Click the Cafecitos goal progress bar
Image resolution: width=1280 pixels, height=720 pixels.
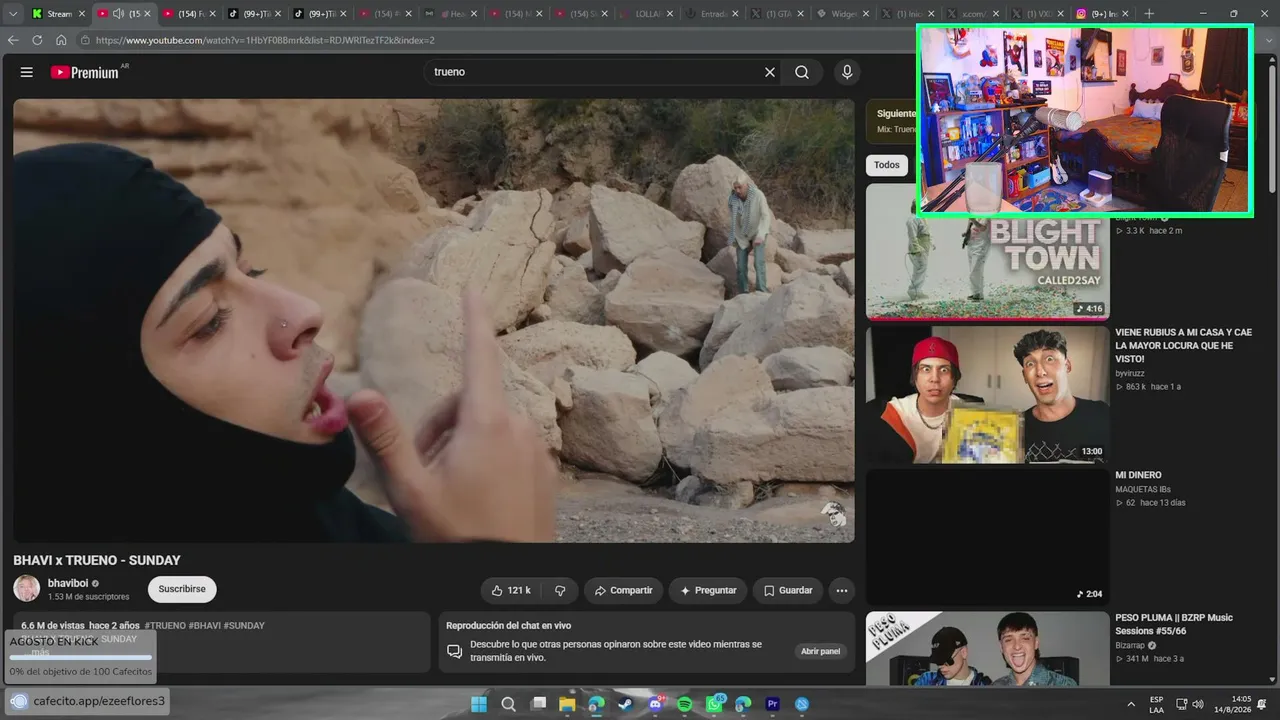[81, 657]
